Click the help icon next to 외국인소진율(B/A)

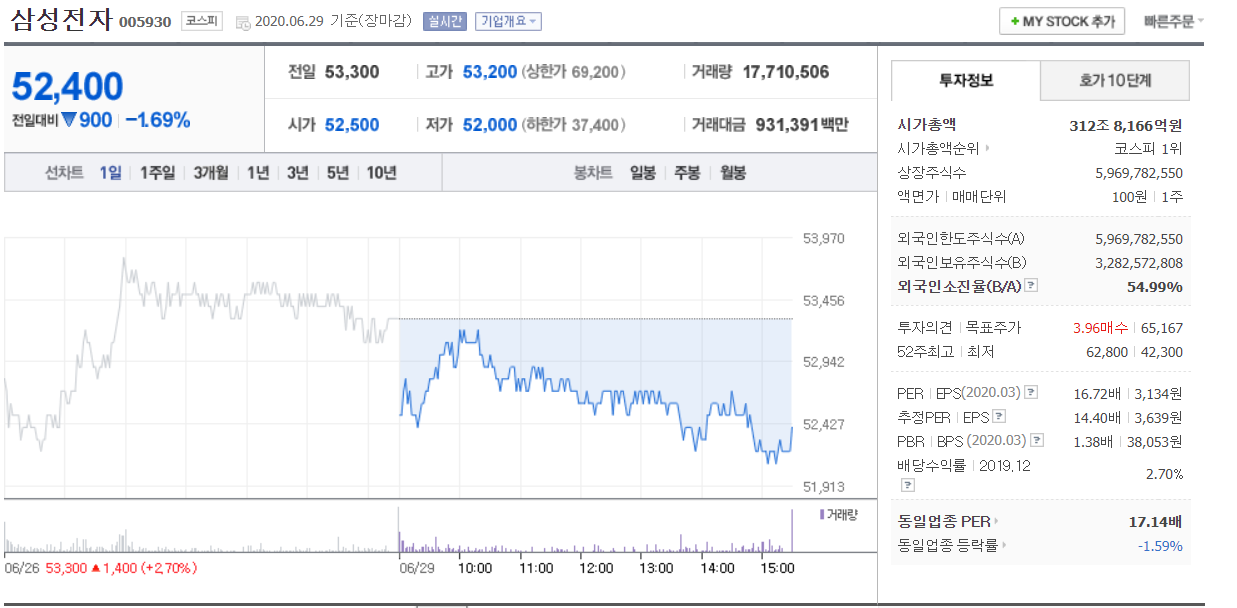1031,286
